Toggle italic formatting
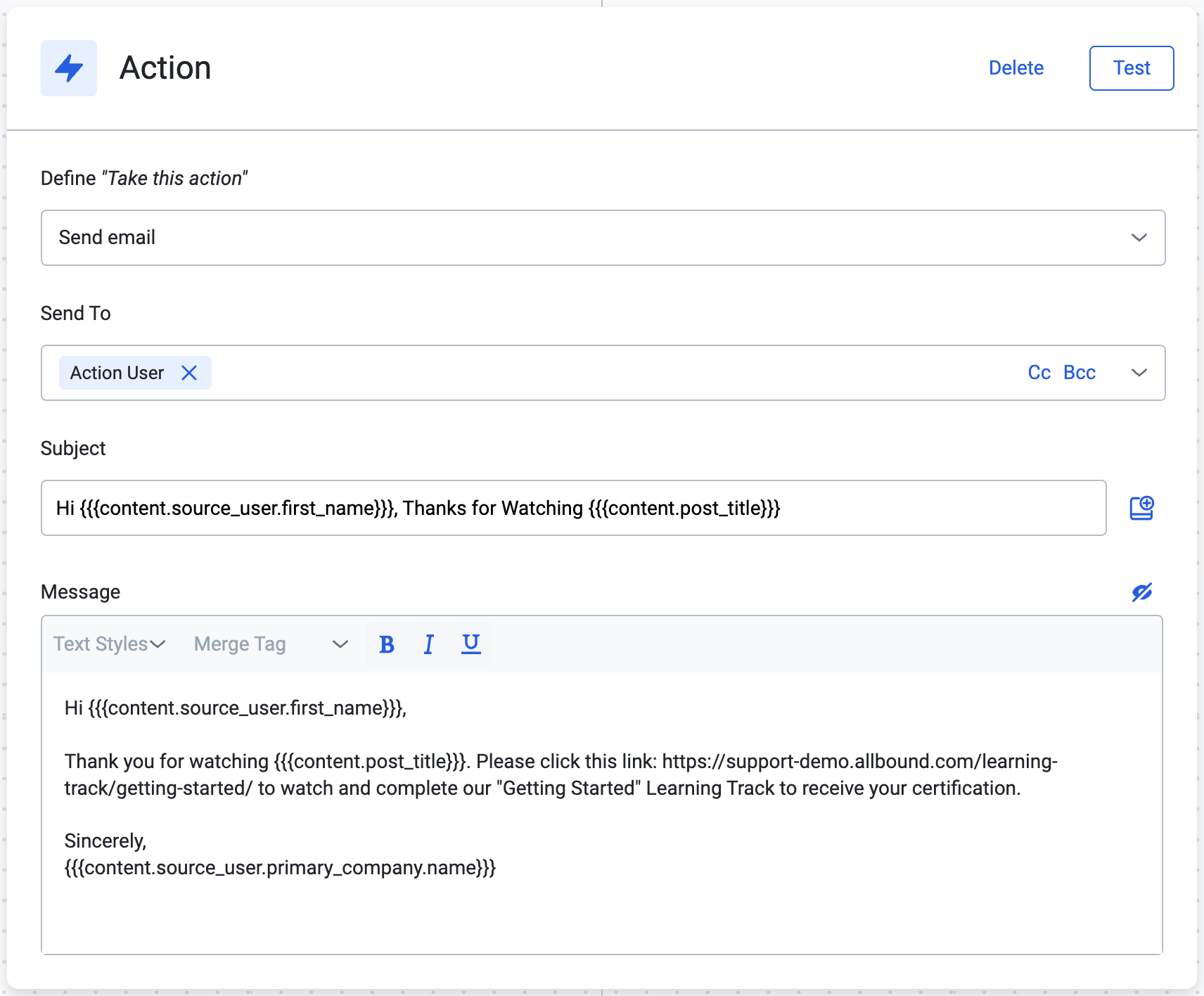This screenshot has height=996, width=1204. click(429, 644)
